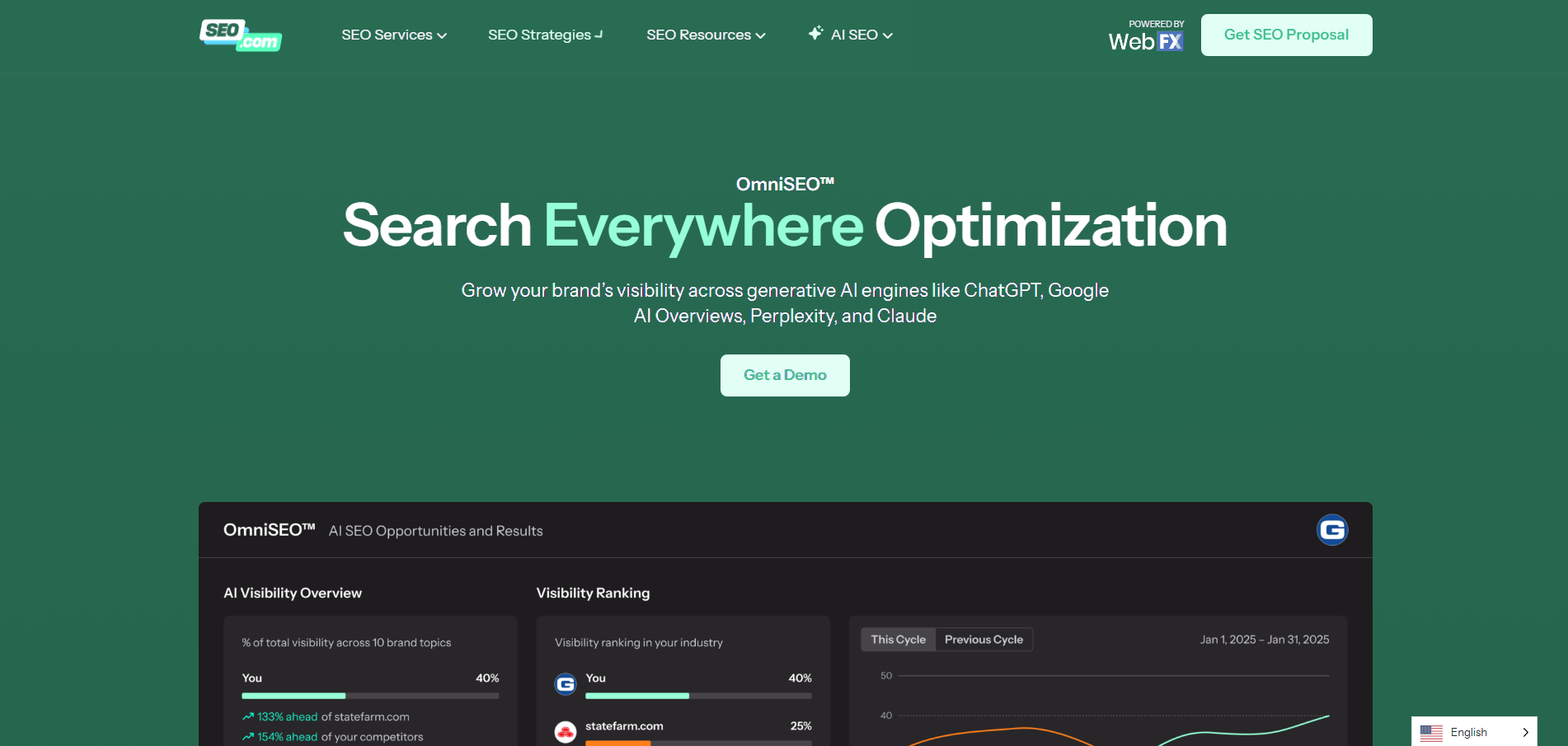The width and height of the screenshot is (1568, 746).
Task: Switch to the Previous Cycle tab
Action: click(984, 640)
